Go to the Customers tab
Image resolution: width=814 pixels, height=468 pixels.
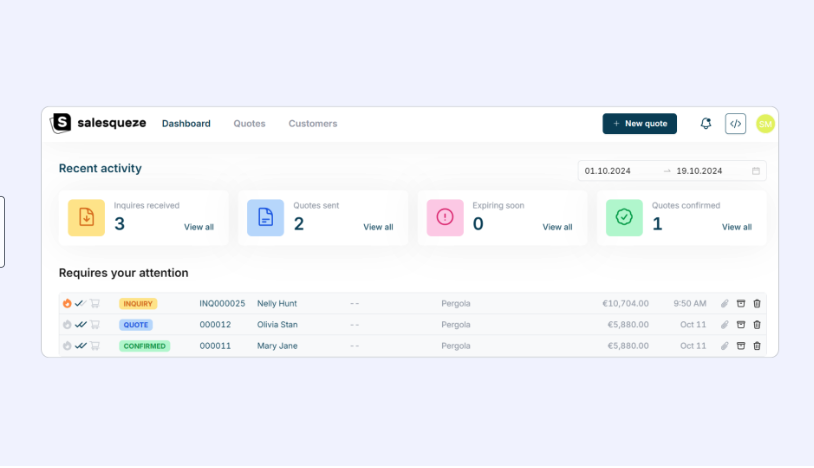[x=313, y=123]
